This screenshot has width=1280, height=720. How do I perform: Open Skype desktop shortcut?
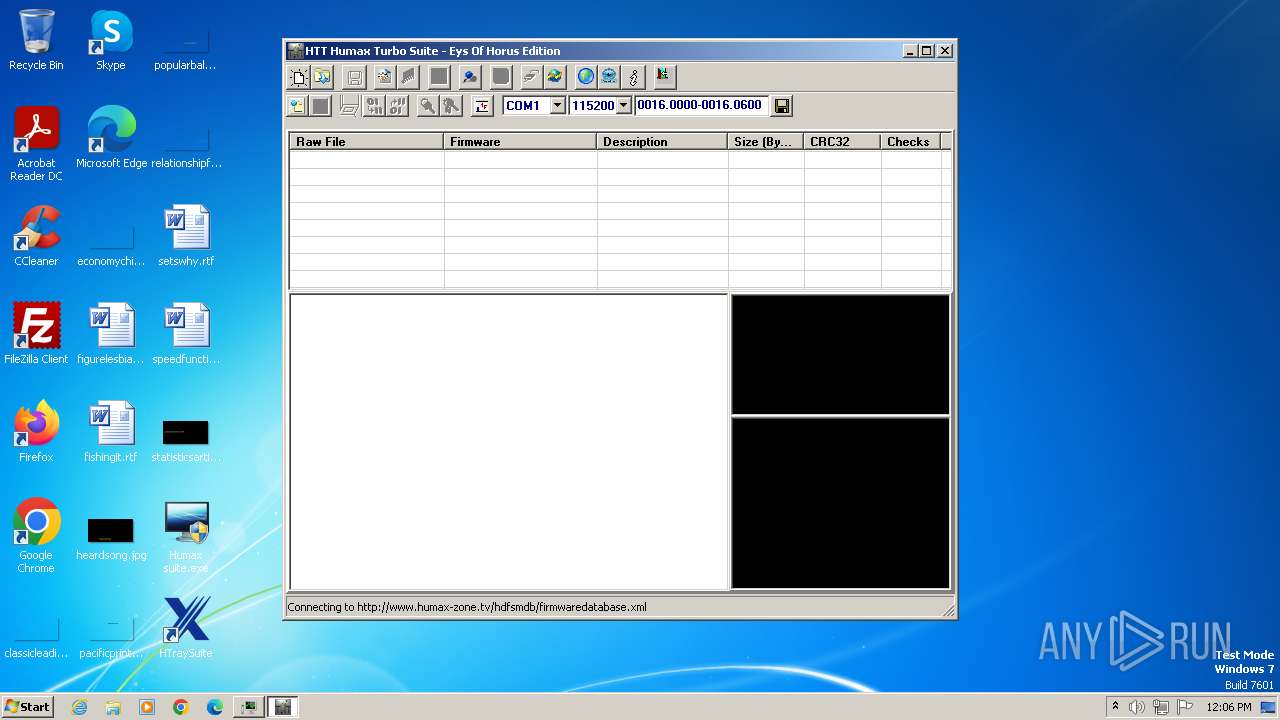coord(111,41)
